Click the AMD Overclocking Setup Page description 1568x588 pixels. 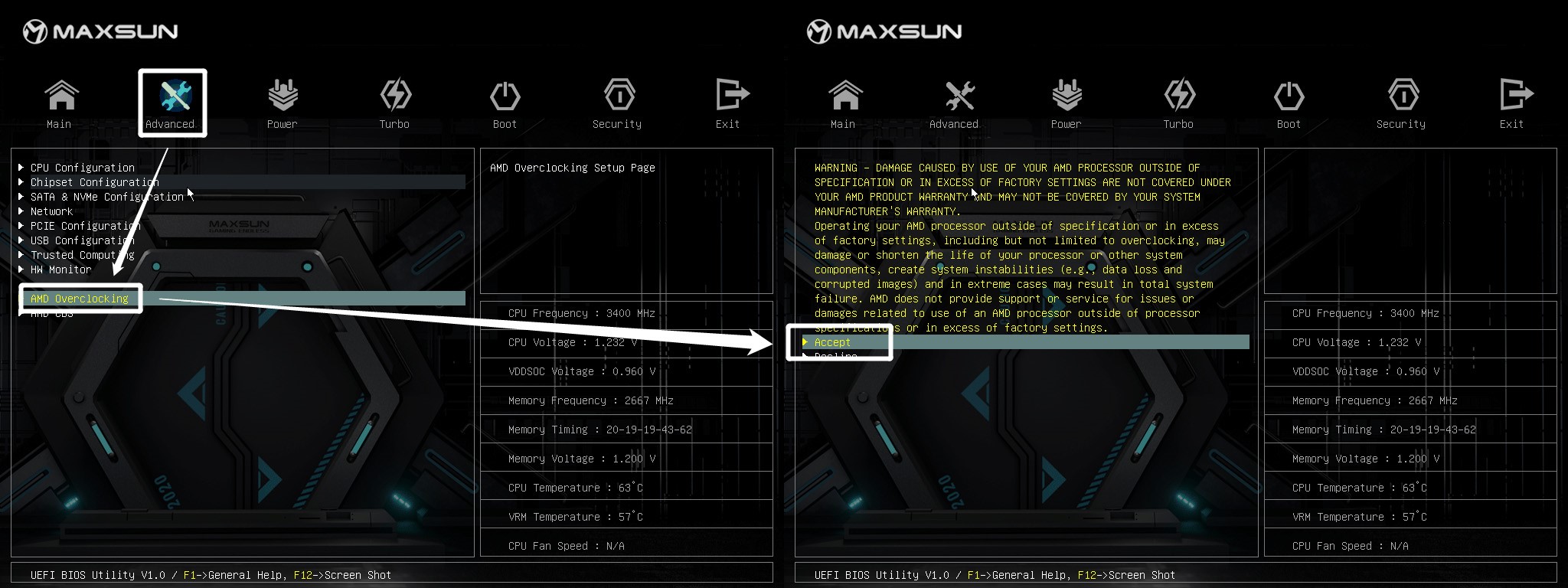(573, 168)
